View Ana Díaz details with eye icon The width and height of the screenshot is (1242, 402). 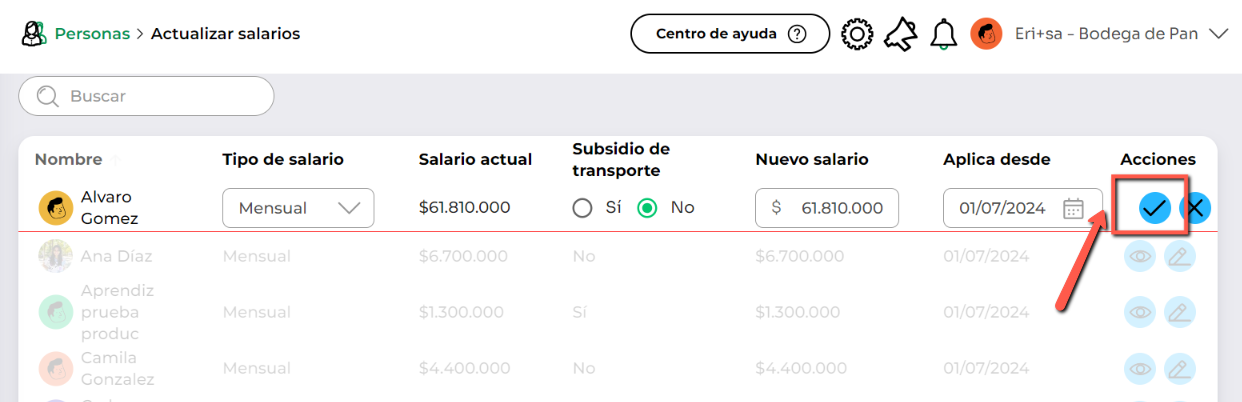[1139, 257]
